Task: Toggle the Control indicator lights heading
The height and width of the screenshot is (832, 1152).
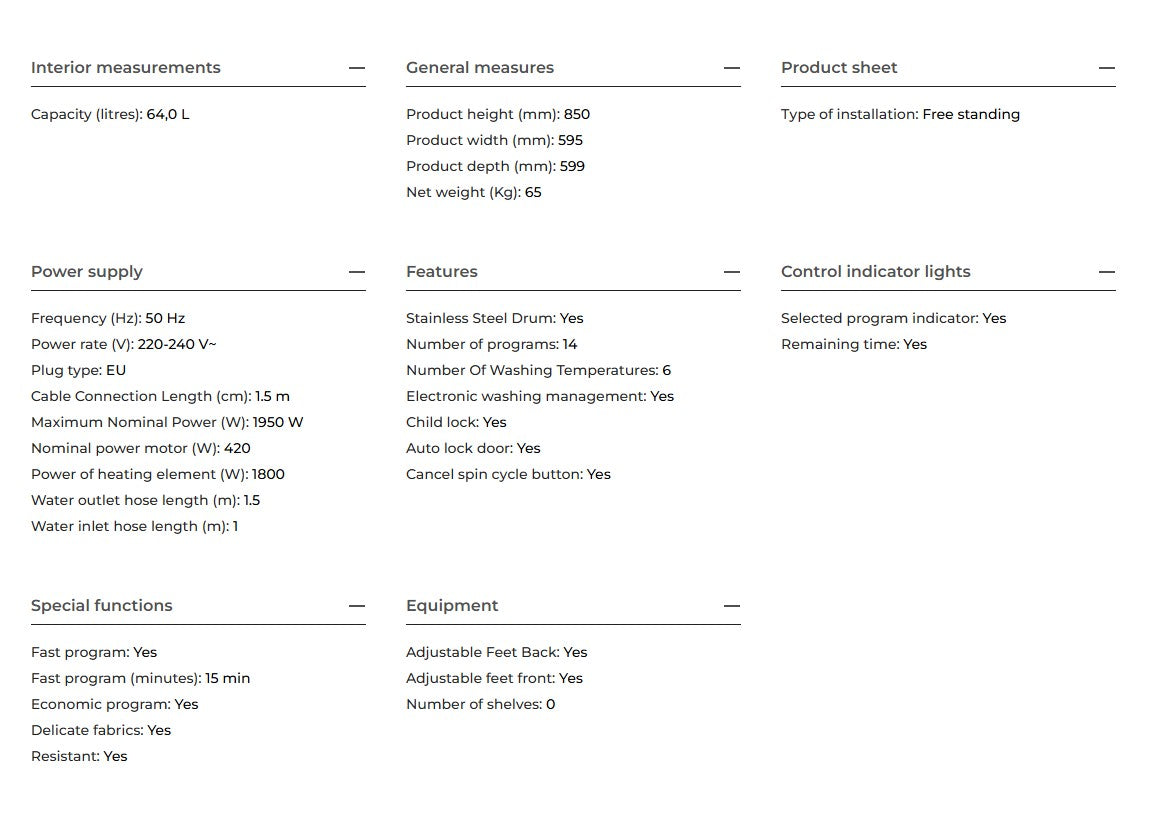Action: (x=876, y=272)
